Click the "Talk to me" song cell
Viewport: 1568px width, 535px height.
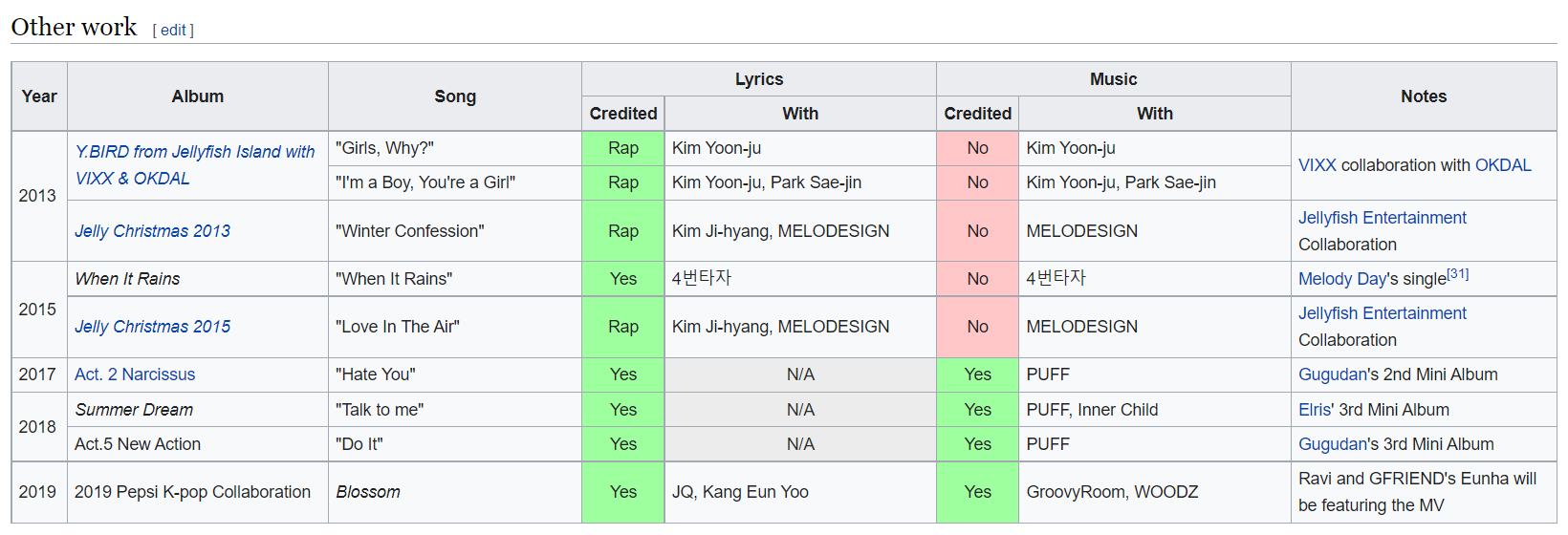[455, 410]
